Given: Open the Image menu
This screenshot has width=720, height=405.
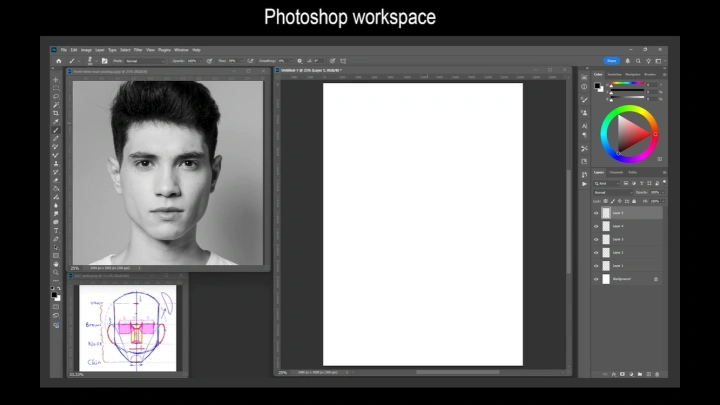Looking at the screenshot, I should (x=86, y=49).
